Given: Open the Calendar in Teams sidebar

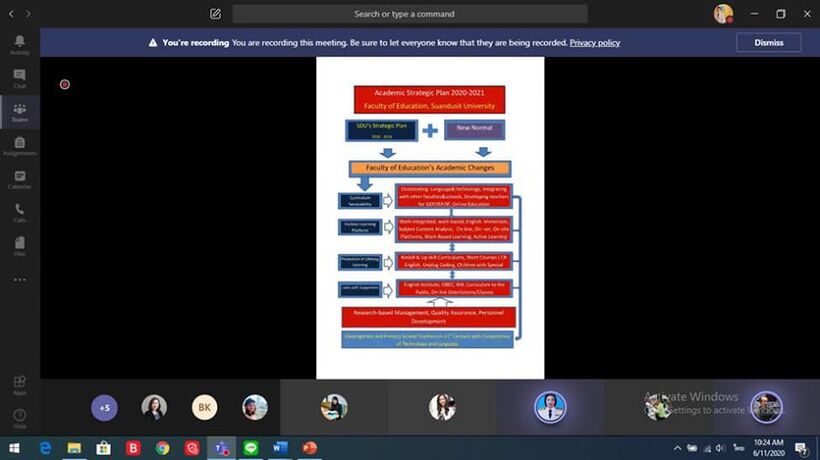Looking at the screenshot, I should [x=19, y=179].
